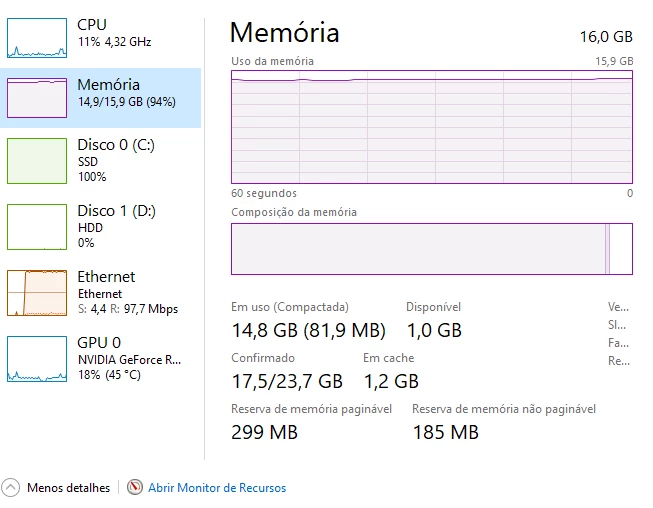Click the Uso da memória graph
Screen dimensions: 653x508
coord(431,127)
